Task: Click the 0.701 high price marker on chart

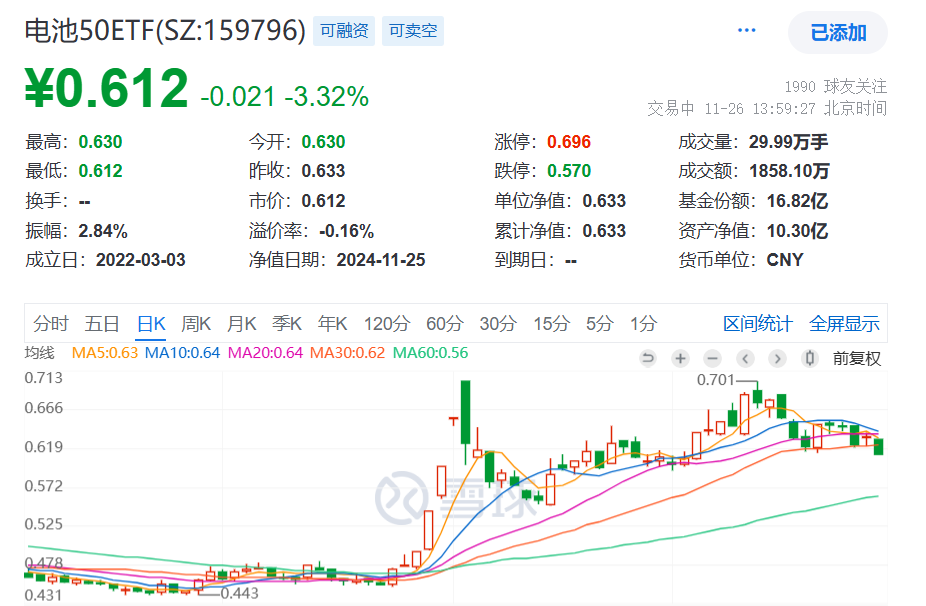Action: pyautogui.click(x=715, y=380)
